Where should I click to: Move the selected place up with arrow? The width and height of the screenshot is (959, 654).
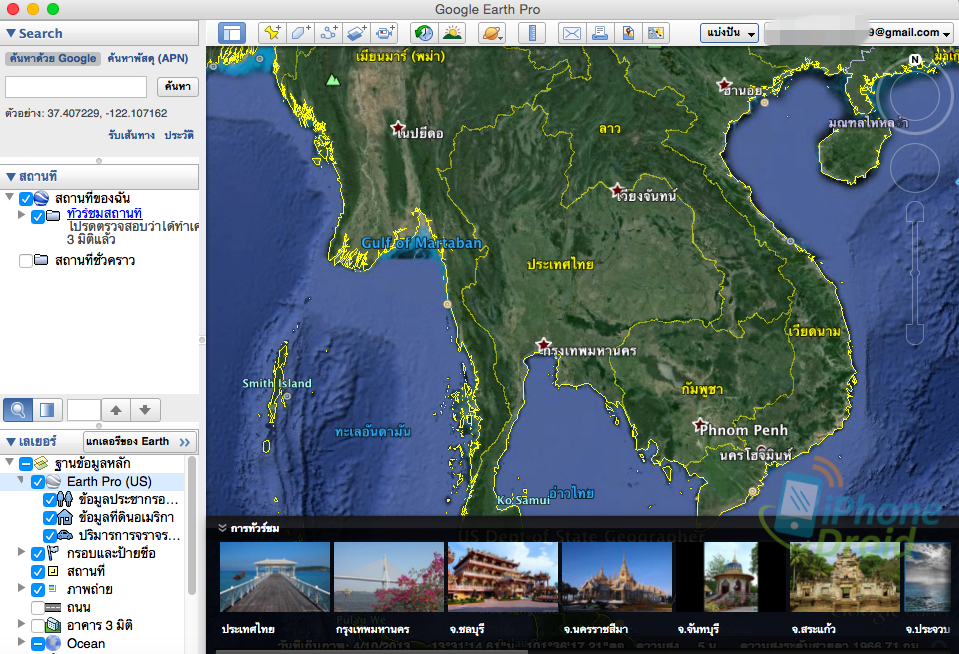coord(116,410)
